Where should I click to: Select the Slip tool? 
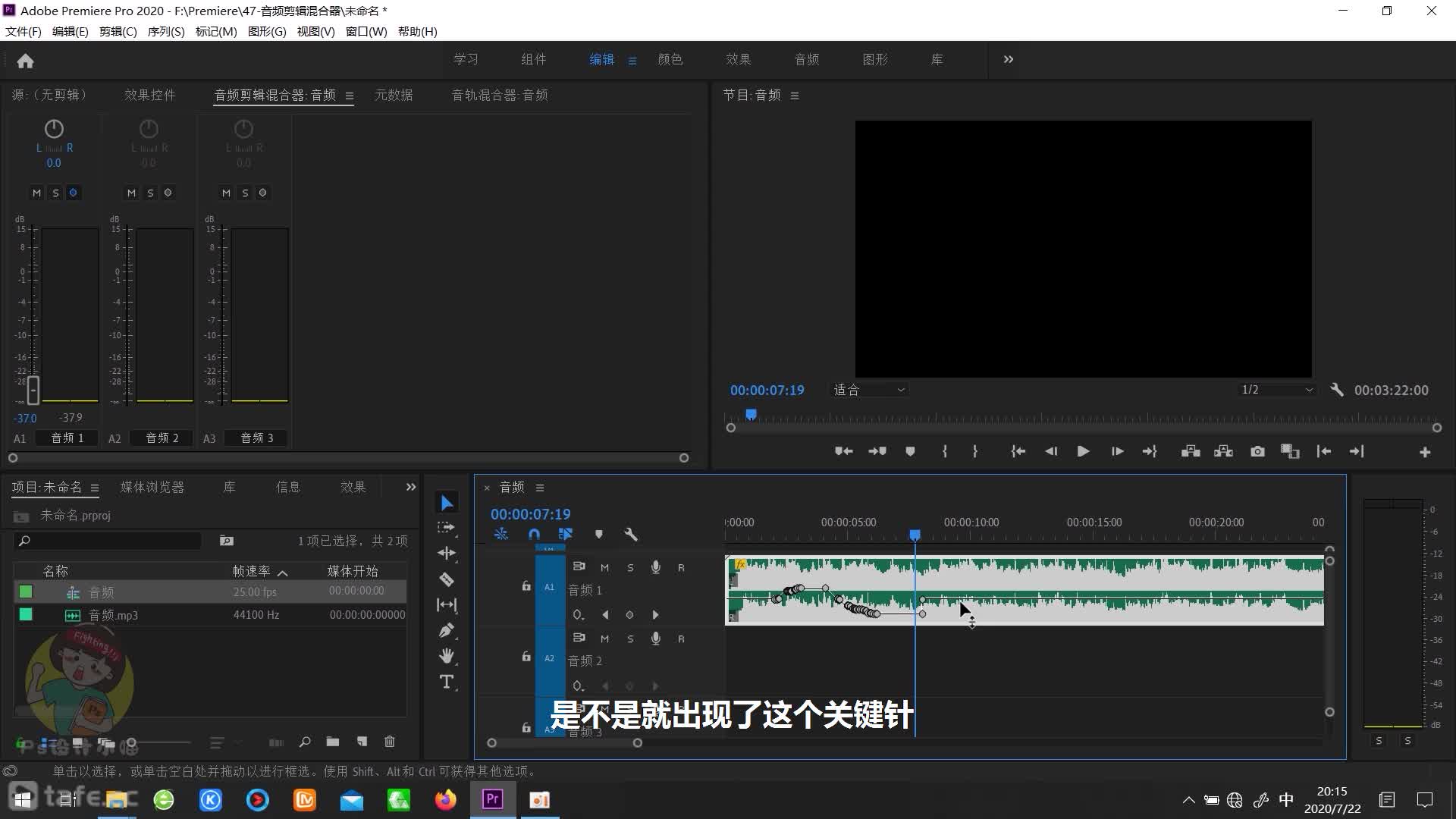click(x=447, y=605)
